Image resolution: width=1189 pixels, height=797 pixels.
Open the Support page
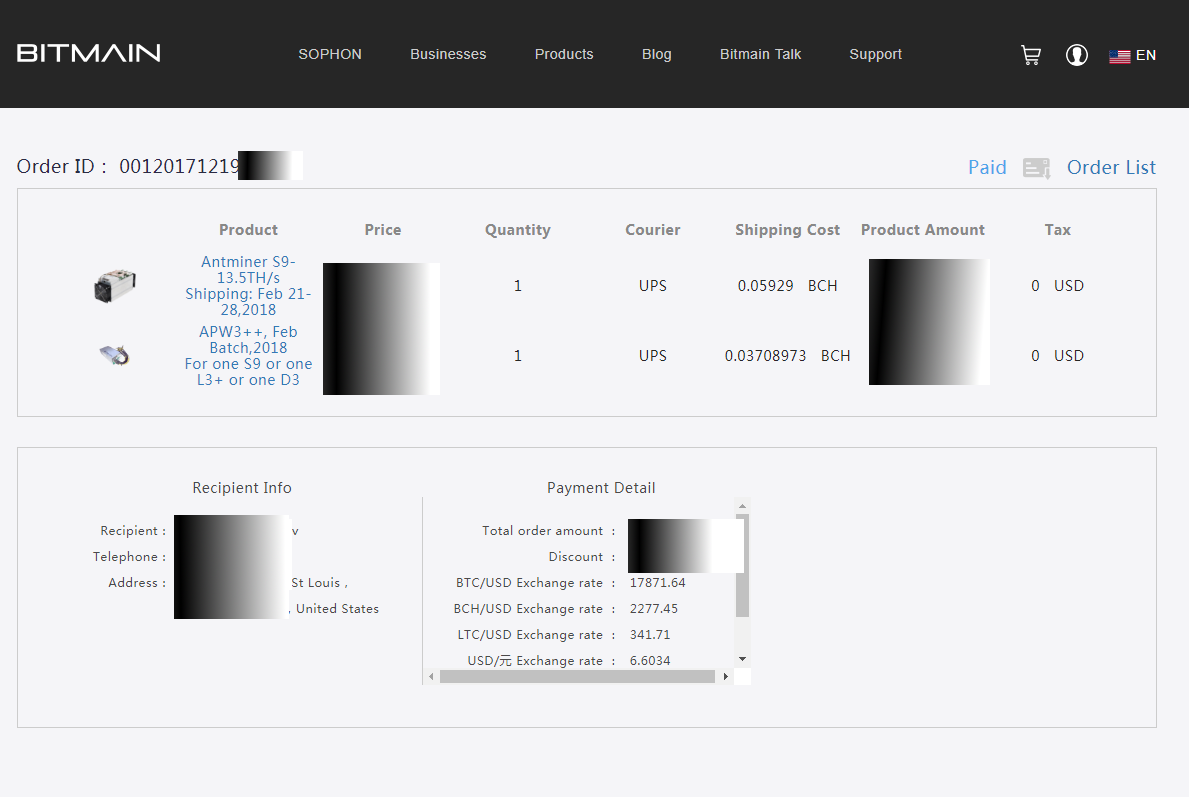(x=875, y=54)
